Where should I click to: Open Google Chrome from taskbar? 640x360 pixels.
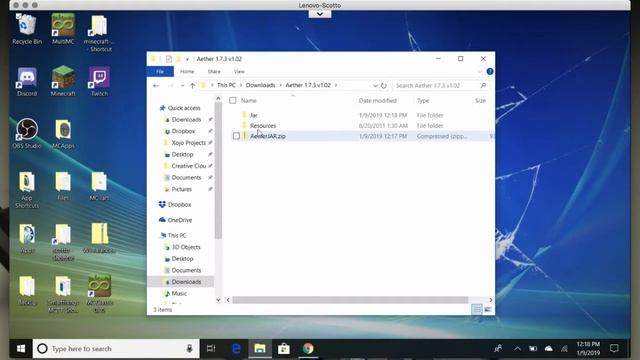click(308, 349)
